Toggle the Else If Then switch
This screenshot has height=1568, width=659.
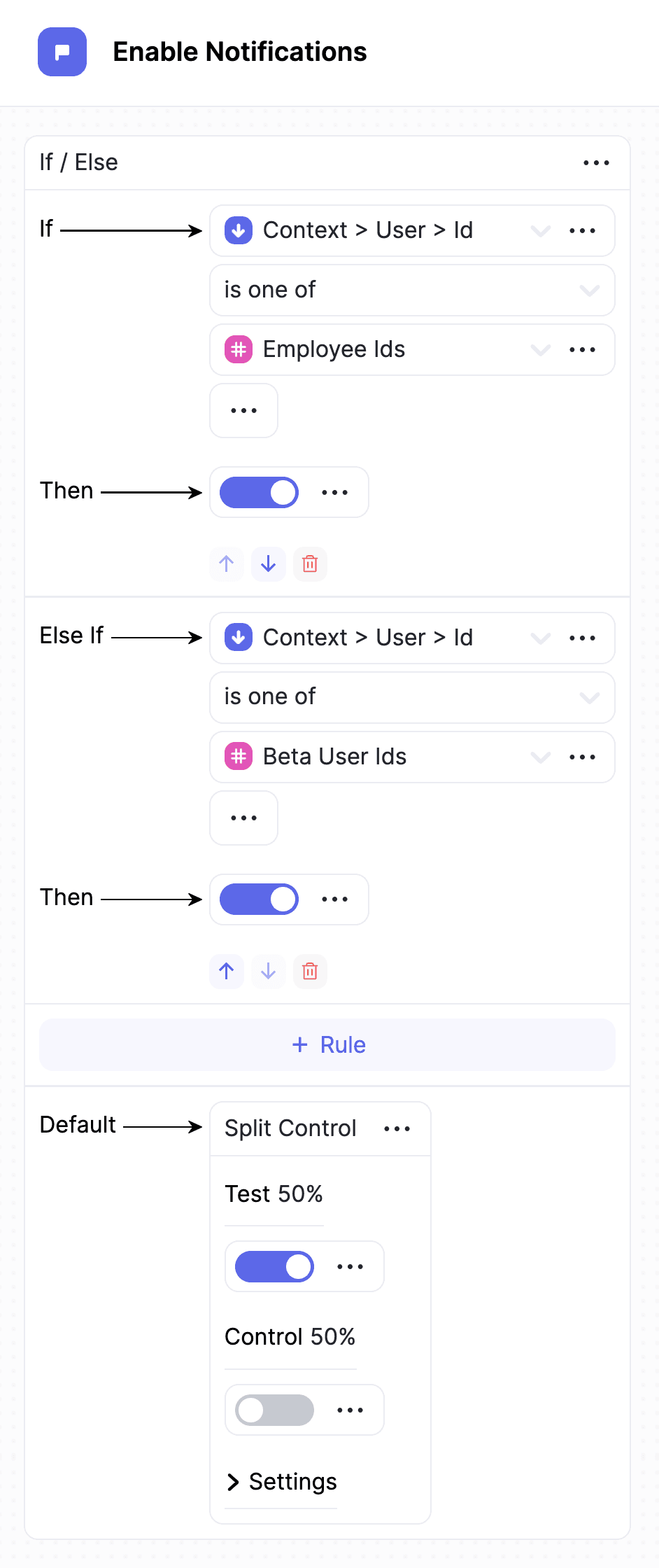pos(260,899)
